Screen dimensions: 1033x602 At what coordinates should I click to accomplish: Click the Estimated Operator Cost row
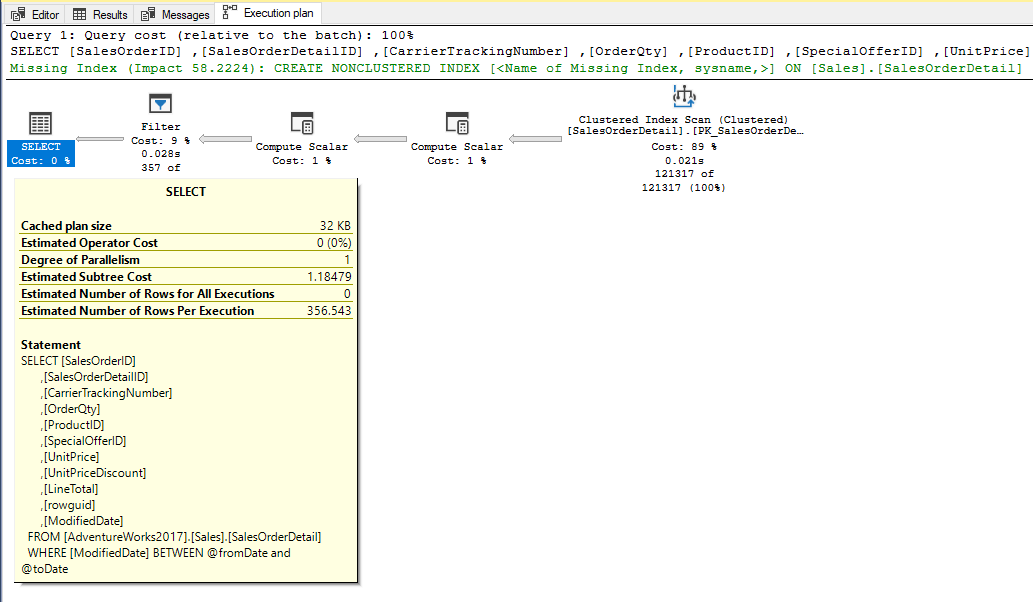(186, 243)
